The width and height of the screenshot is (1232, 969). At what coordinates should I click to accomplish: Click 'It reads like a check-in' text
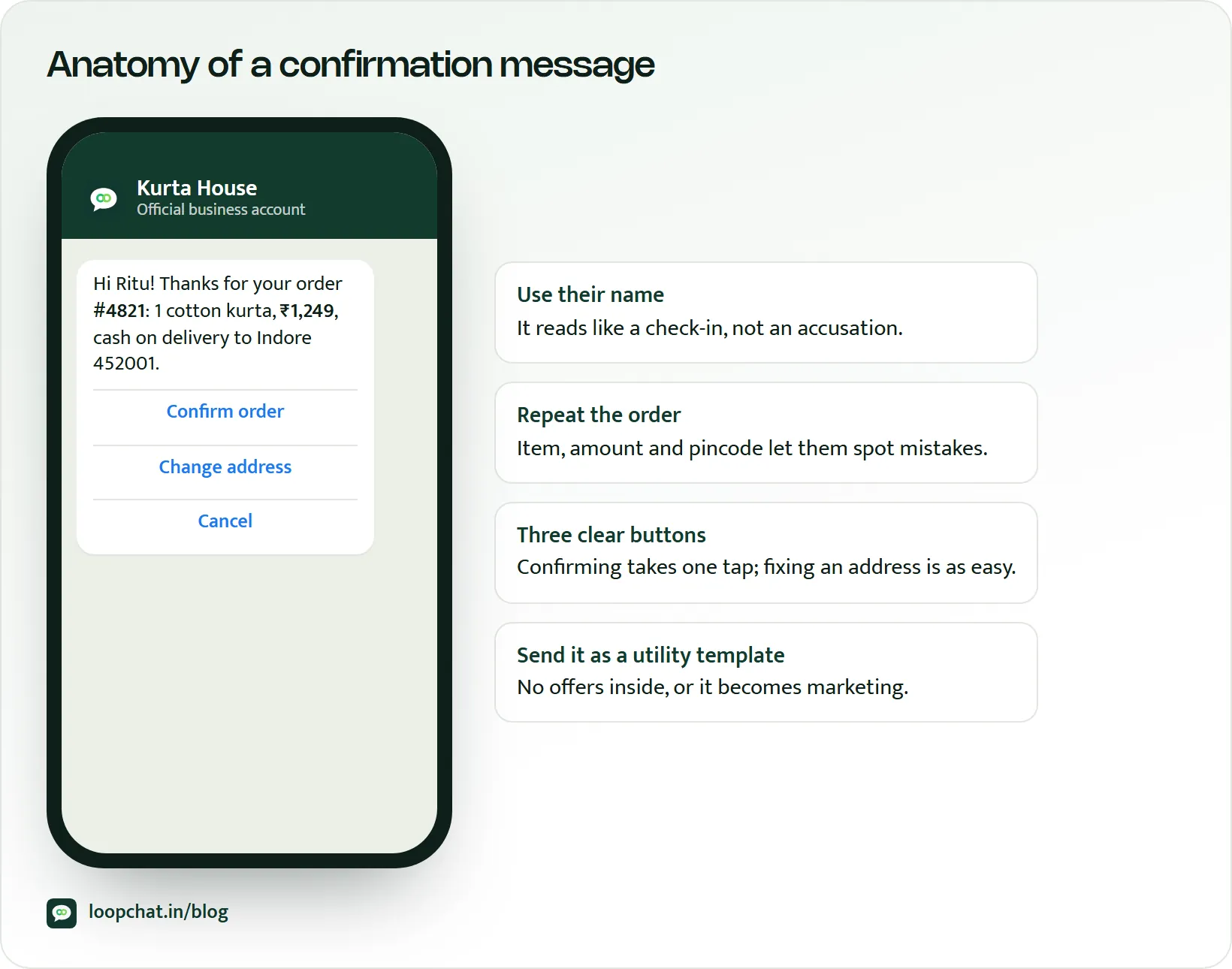point(710,328)
